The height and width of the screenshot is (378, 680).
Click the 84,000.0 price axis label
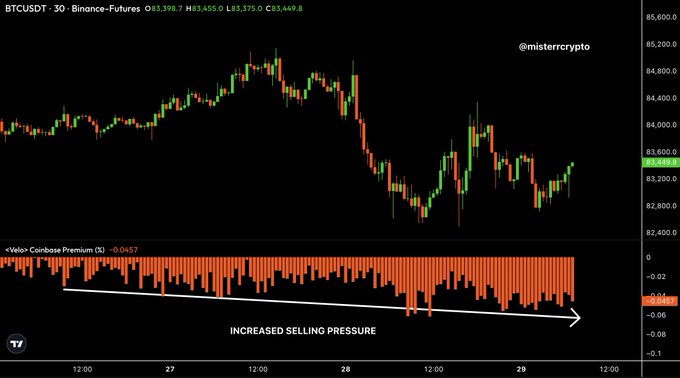tap(661, 125)
